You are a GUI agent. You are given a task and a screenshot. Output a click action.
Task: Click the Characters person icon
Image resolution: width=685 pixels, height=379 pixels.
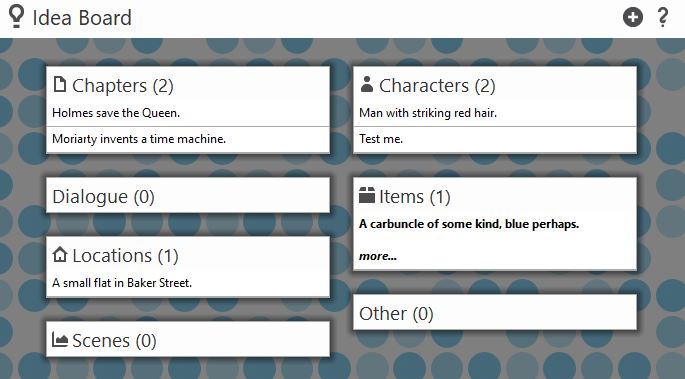tap(367, 84)
